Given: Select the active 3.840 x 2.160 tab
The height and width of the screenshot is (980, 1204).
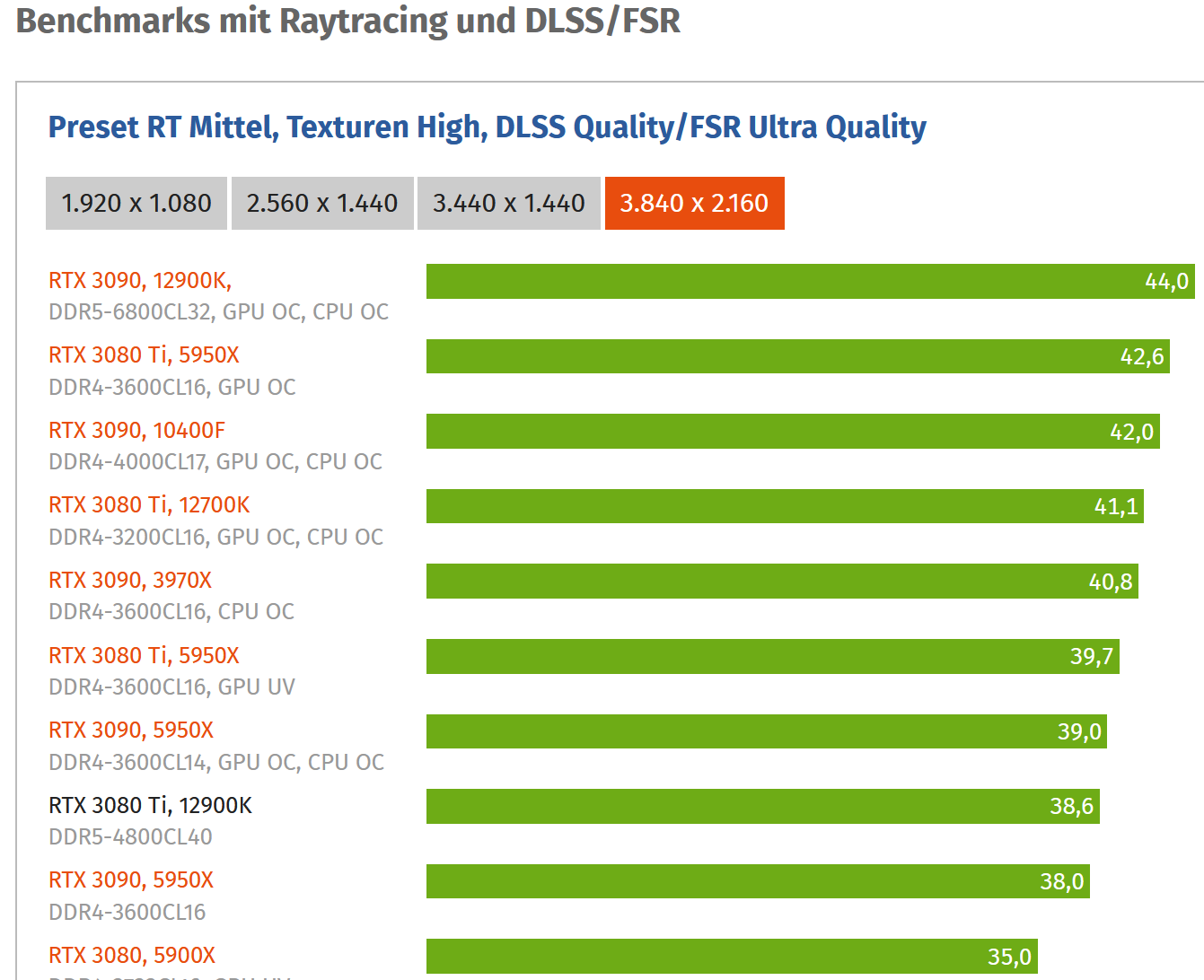Looking at the screenshot, I should (x=695, y=204).
